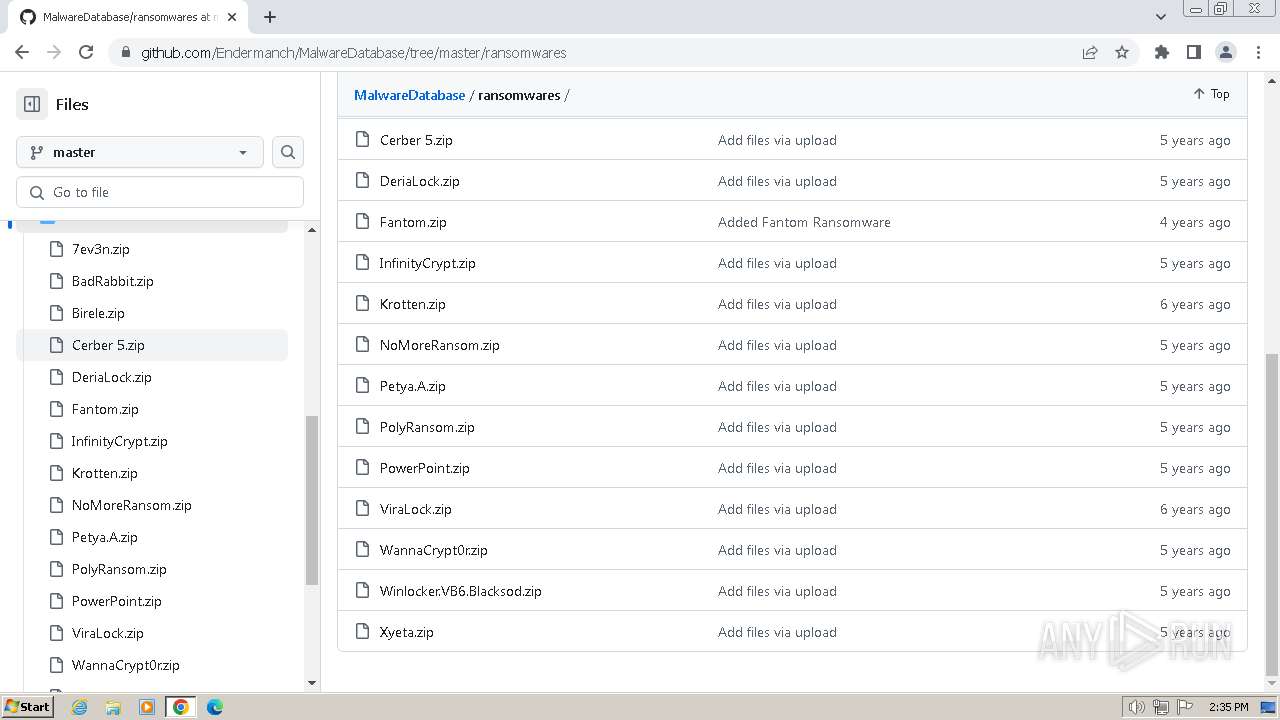1280x720 pixels.
Task: Open the Added Fantom Ransomware commit
Action: 804,222
